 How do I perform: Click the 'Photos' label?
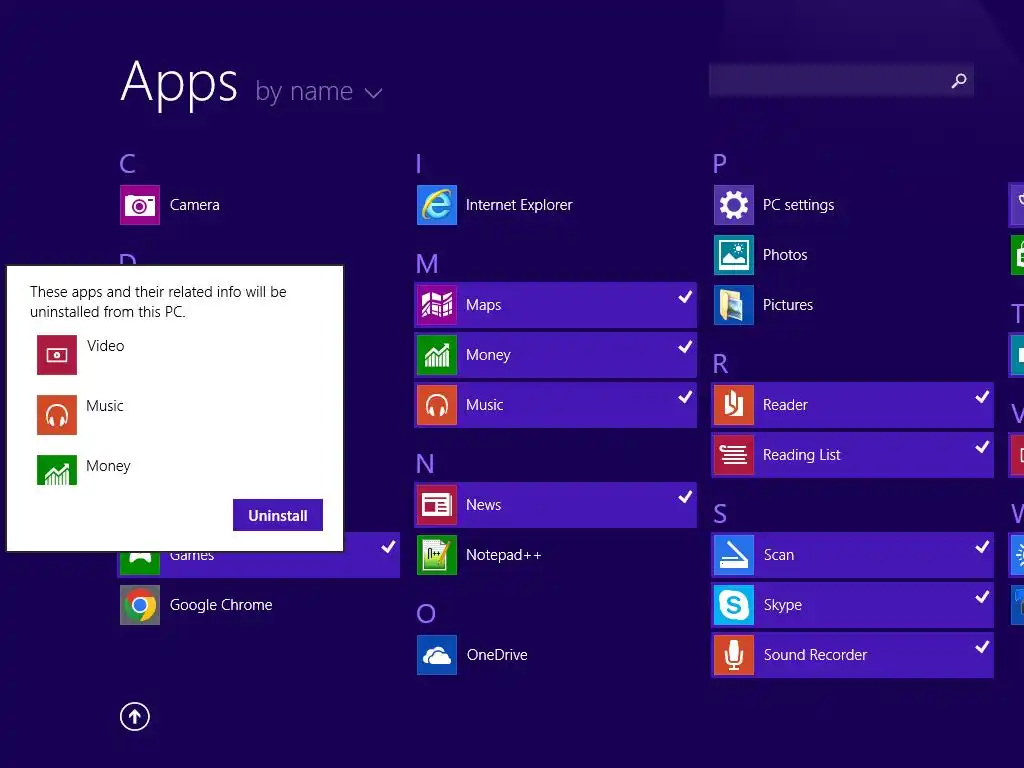click(785, 255)
